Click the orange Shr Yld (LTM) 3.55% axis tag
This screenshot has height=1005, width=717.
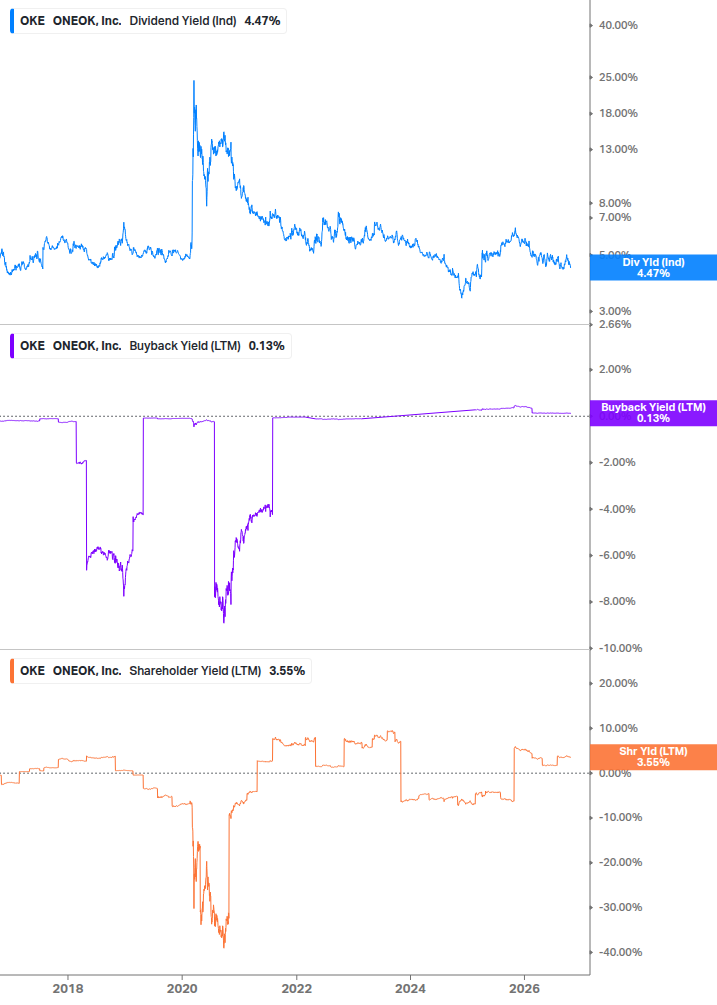click(x=653, y=757)
